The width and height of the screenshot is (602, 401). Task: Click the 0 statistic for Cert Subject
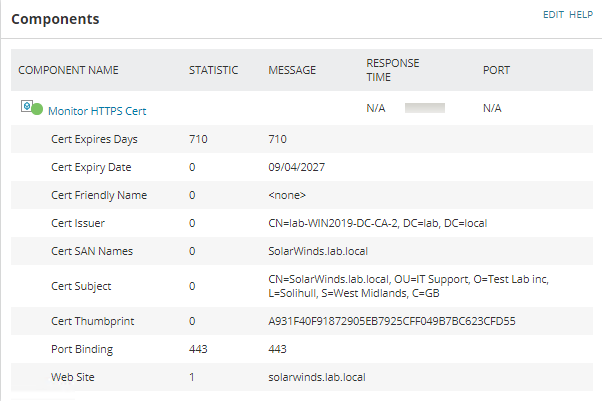(192, 286)
